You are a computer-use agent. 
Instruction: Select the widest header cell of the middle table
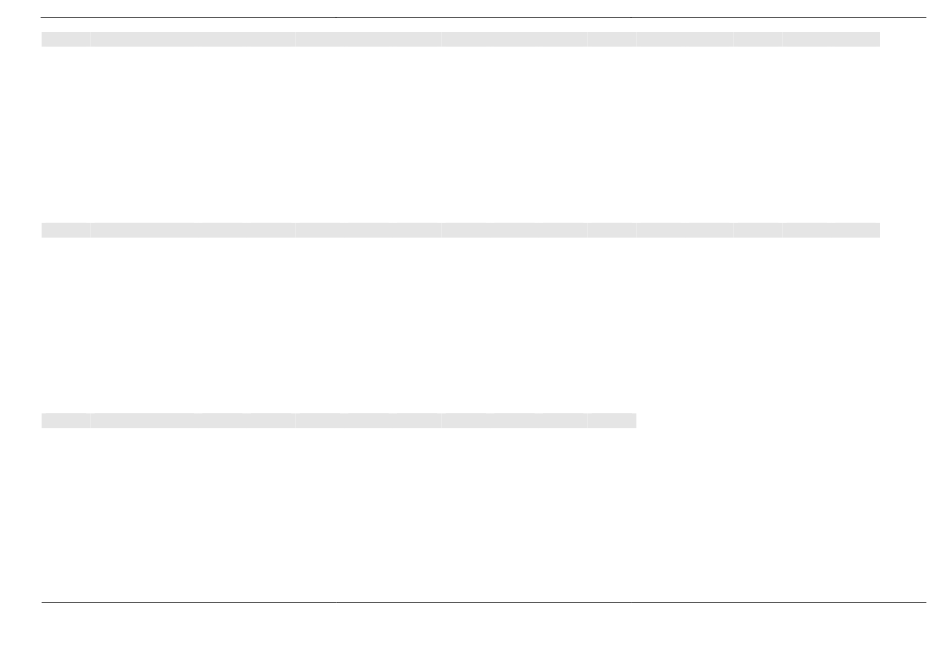[x=193, y=230]
